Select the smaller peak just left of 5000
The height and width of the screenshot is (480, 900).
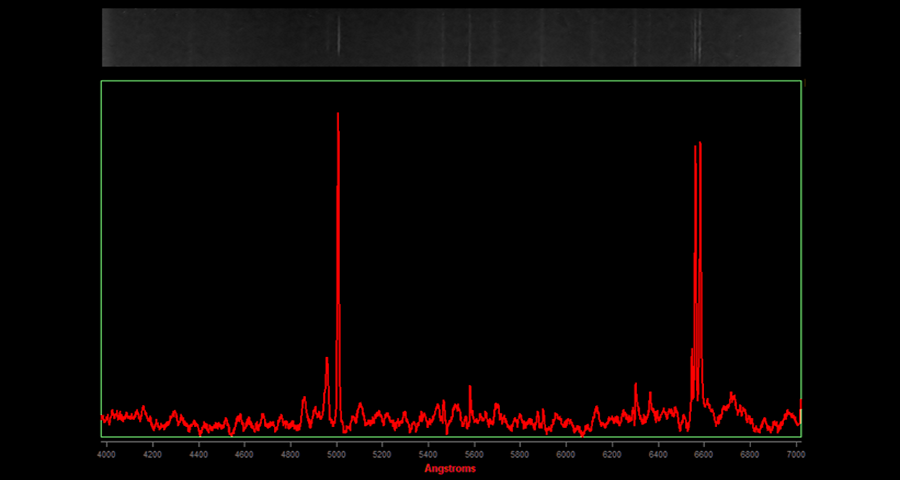pyautogui.click(x=327, y=360)
